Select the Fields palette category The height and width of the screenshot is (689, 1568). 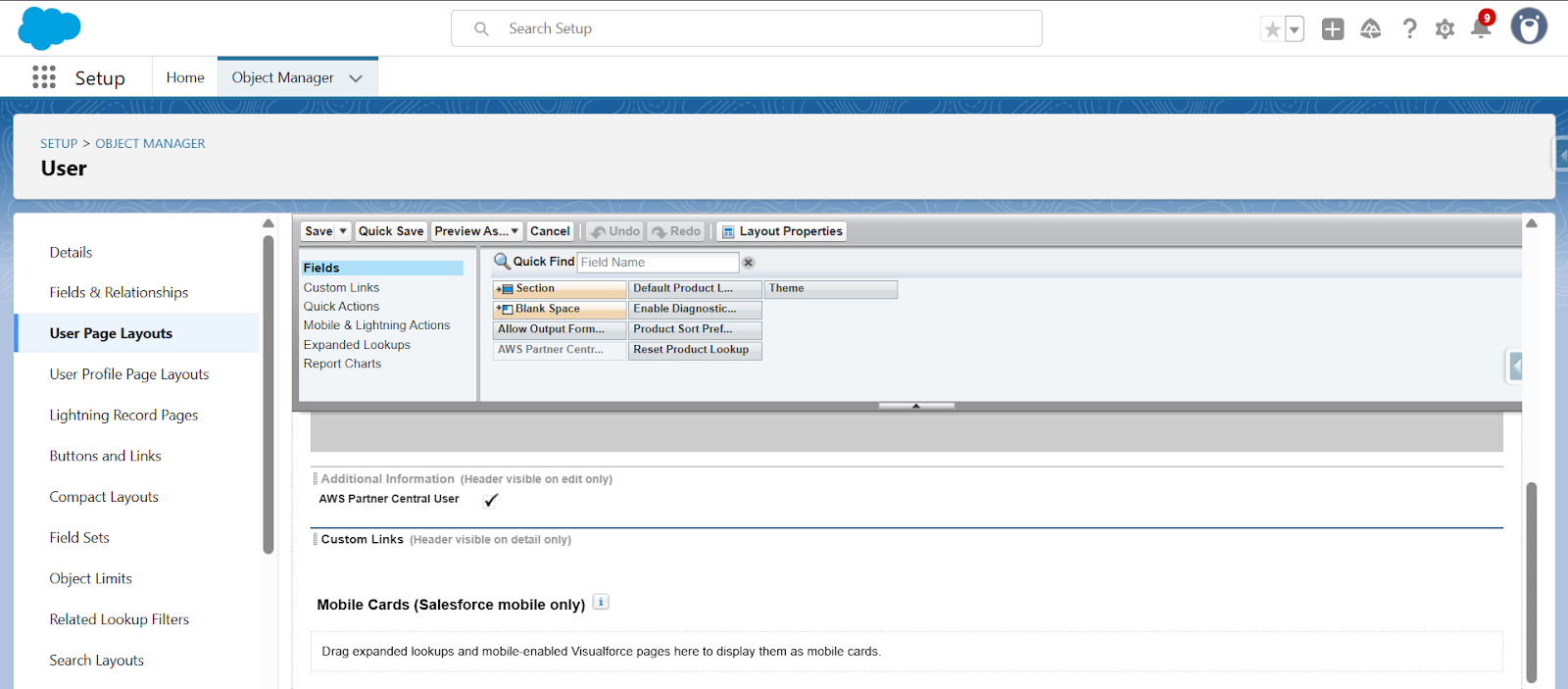pos(382,268)
